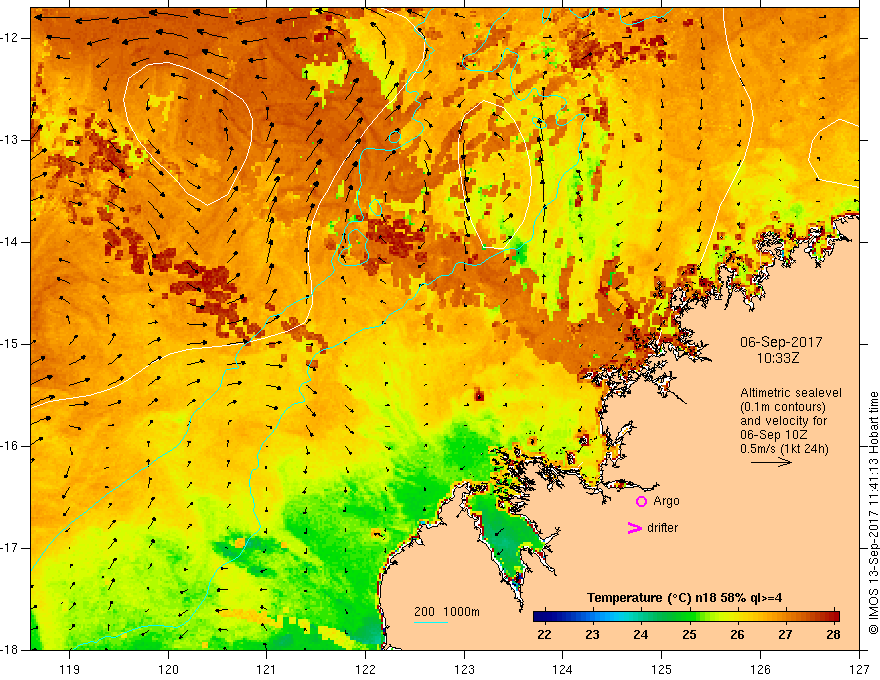
Task: Click the colorbar tick label "23"
Action: click(592, 635)
